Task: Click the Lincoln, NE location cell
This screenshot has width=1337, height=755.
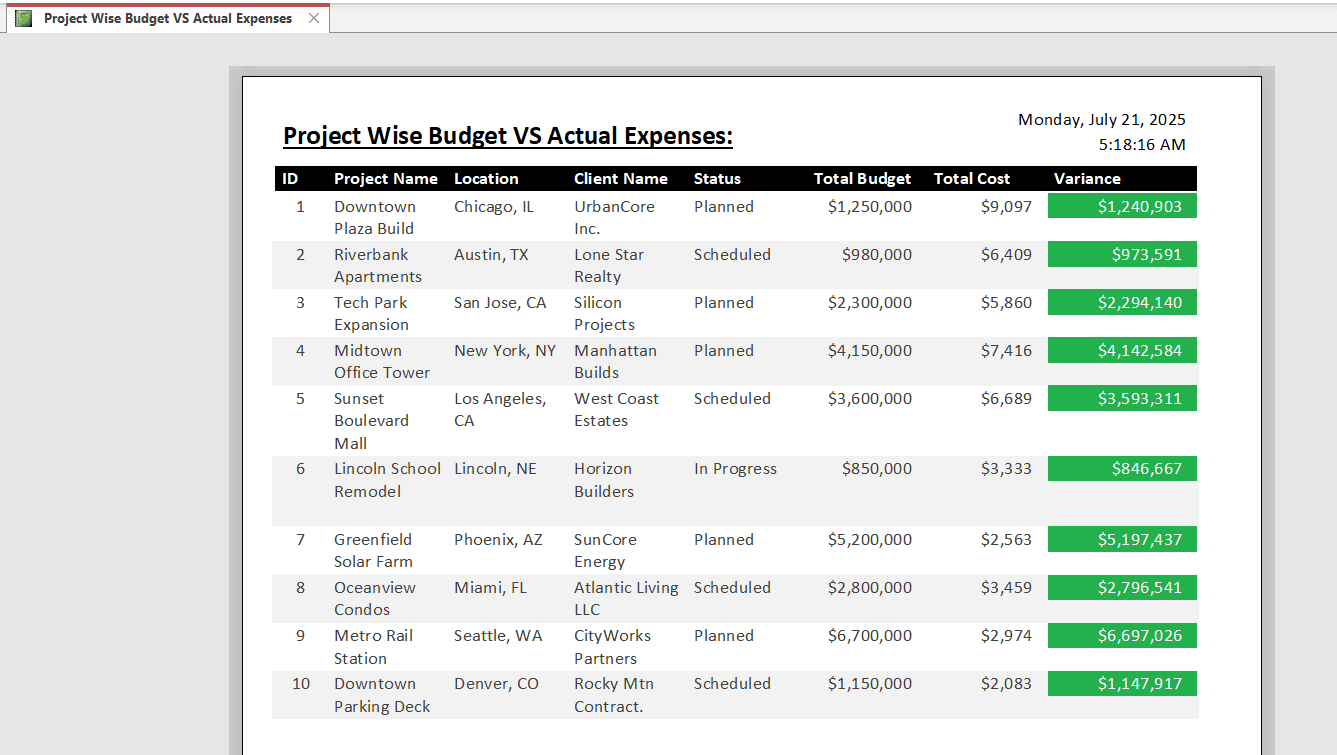Action: click(495, 469)
